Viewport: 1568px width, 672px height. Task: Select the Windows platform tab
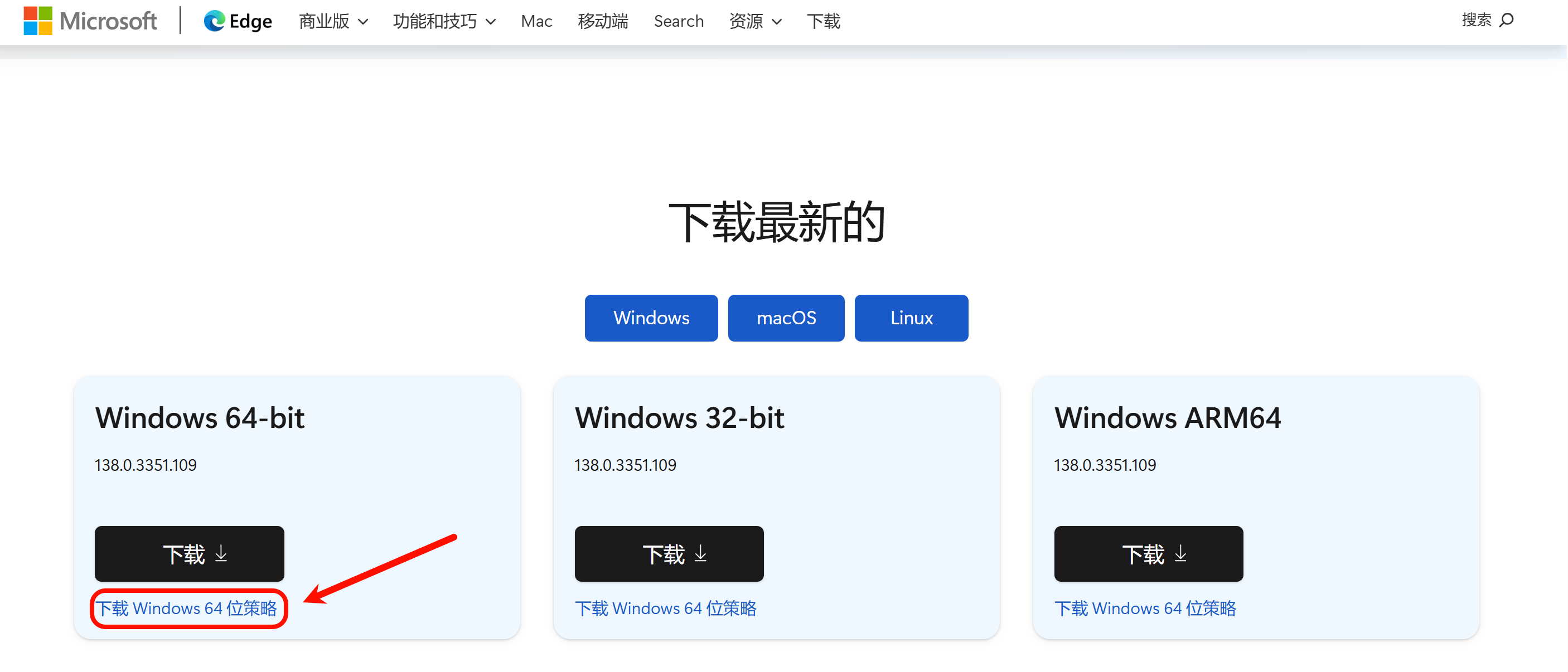pyautogui.click(x=651, y=318)
